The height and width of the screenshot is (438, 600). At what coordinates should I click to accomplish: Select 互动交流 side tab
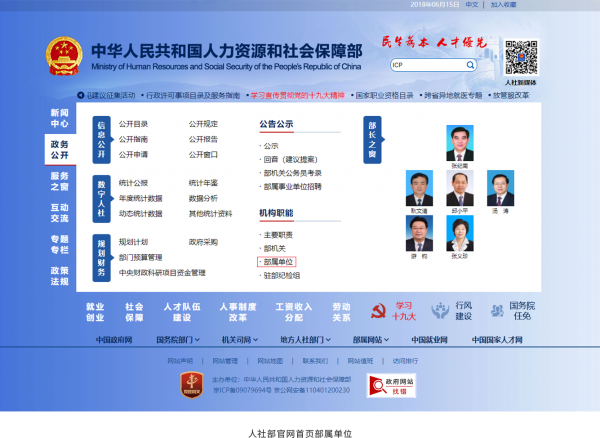[x=60, y=212]
